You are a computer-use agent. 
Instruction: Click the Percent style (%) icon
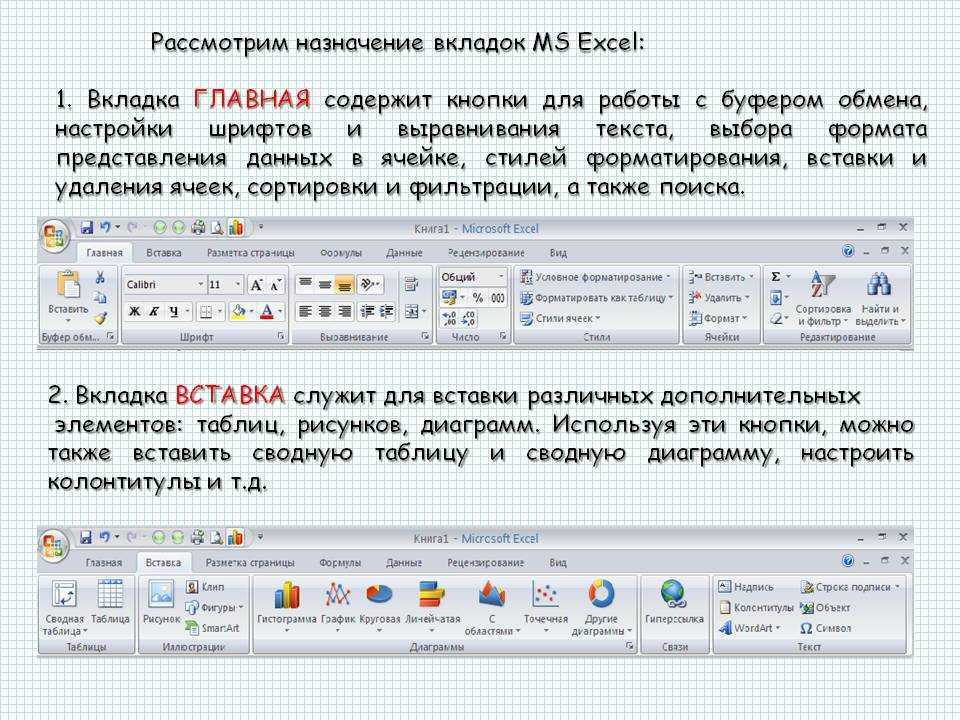tap(478, 298)
